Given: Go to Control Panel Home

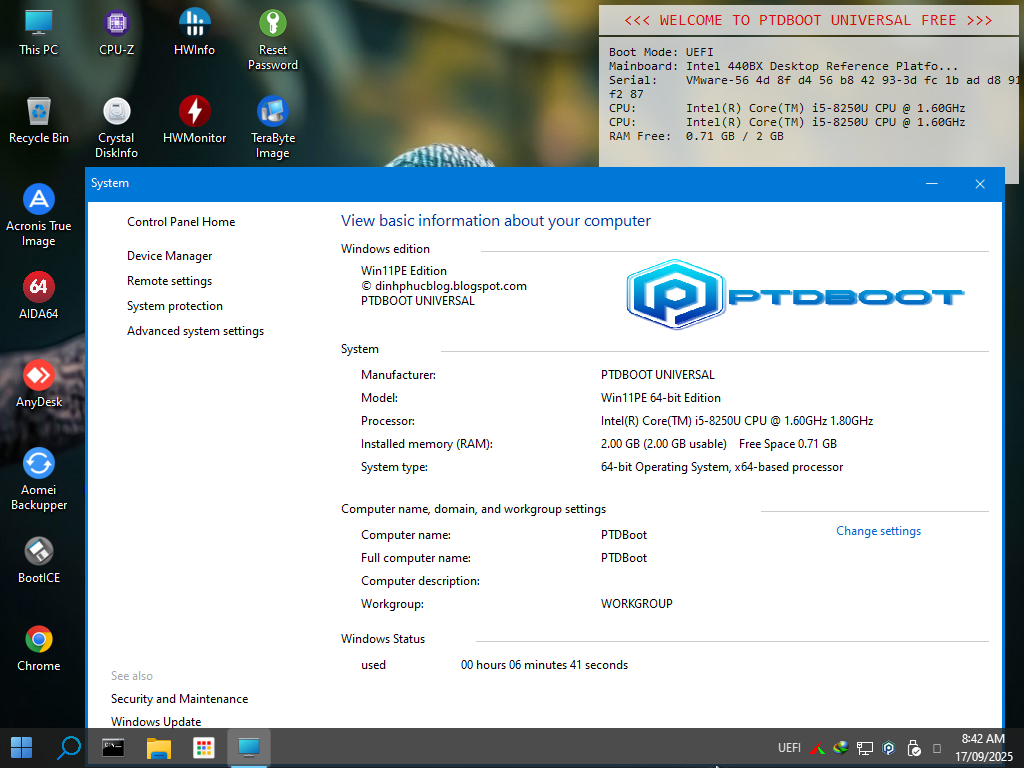Looking at the screenshot, I should click(181, 222).
